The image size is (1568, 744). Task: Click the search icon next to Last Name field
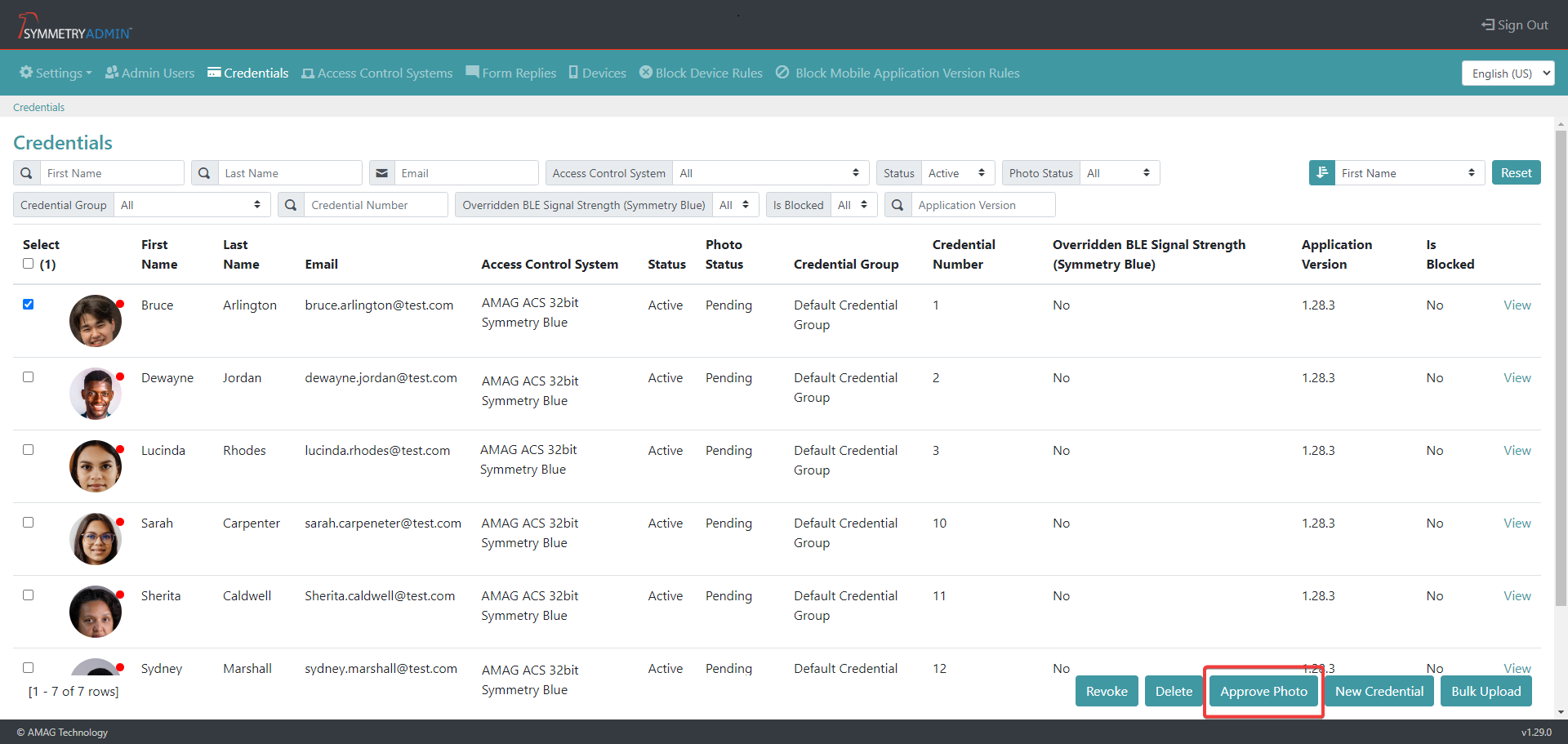tap(205, 173)
